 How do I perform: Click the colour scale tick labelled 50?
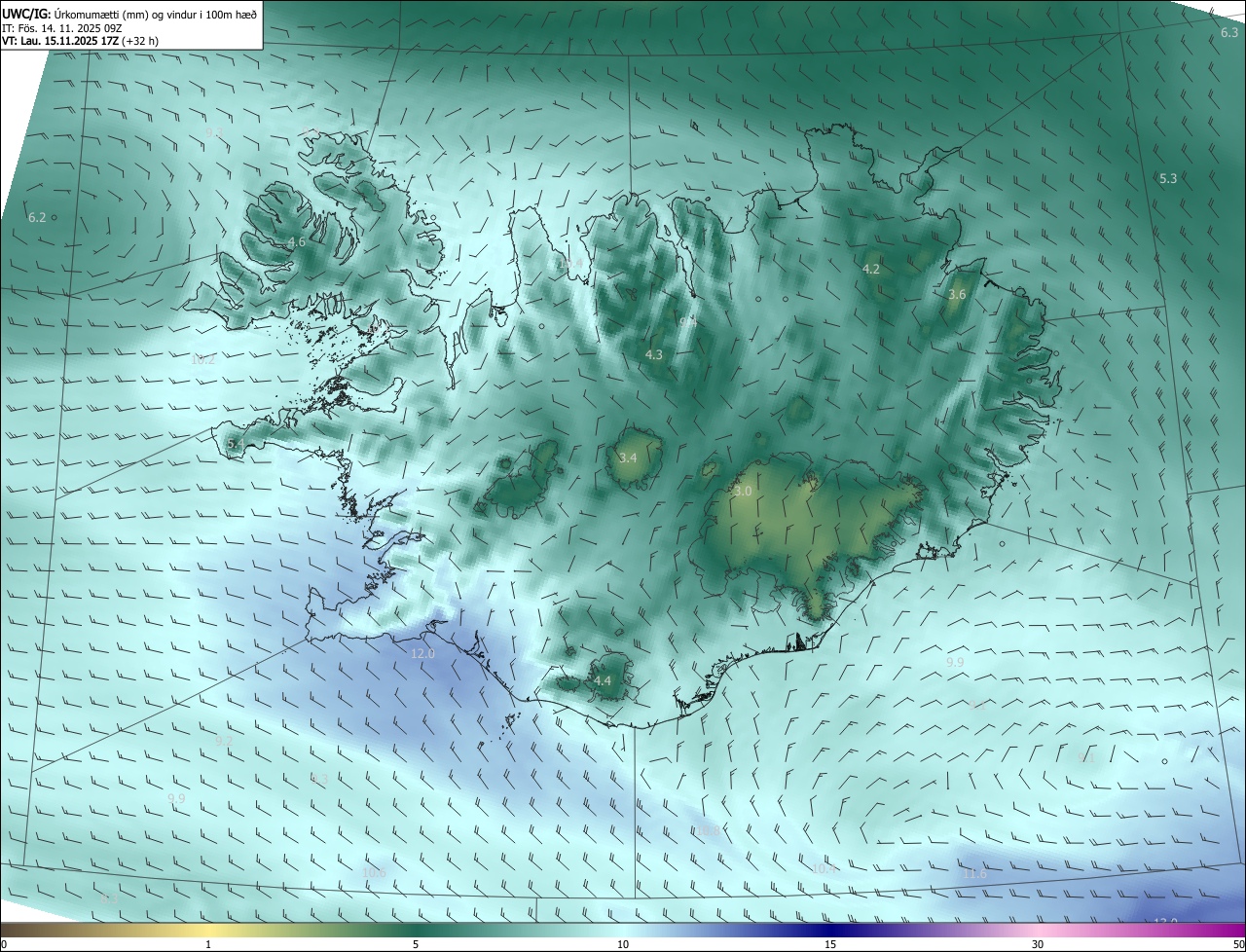[1238, 944]
